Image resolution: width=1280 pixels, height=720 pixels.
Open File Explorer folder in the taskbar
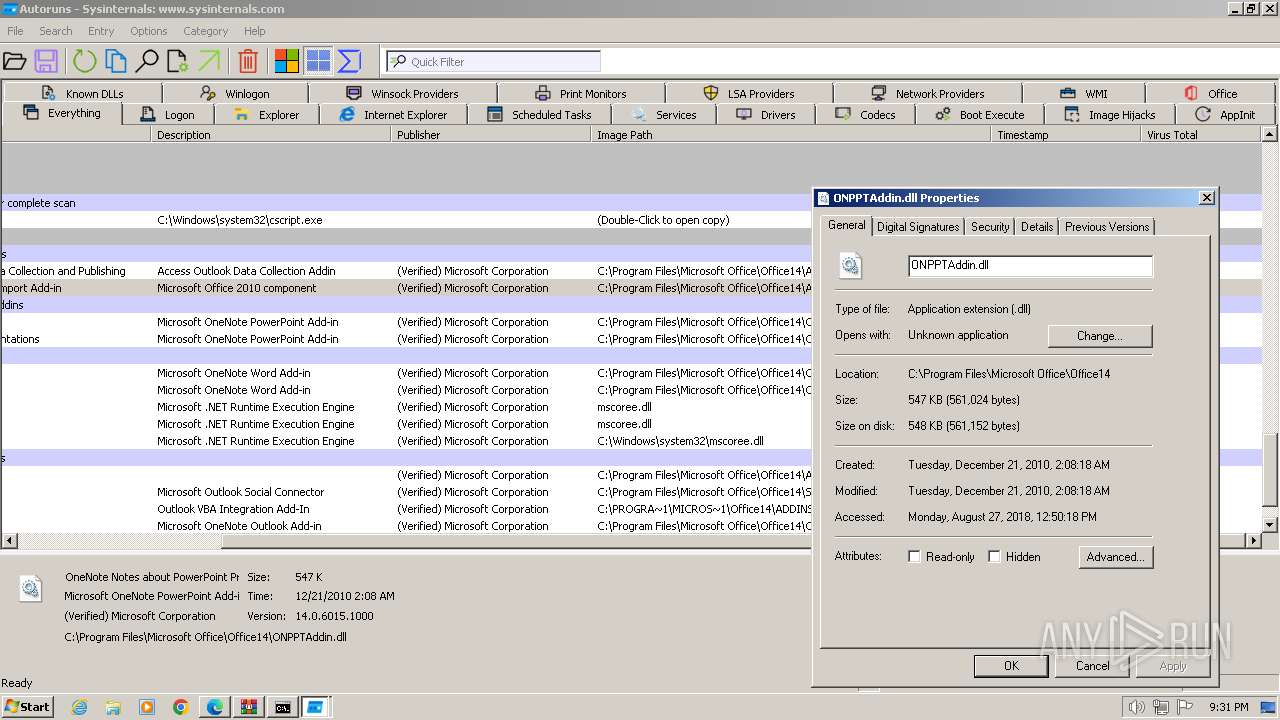pyautogui.click(x=113, y=707)
